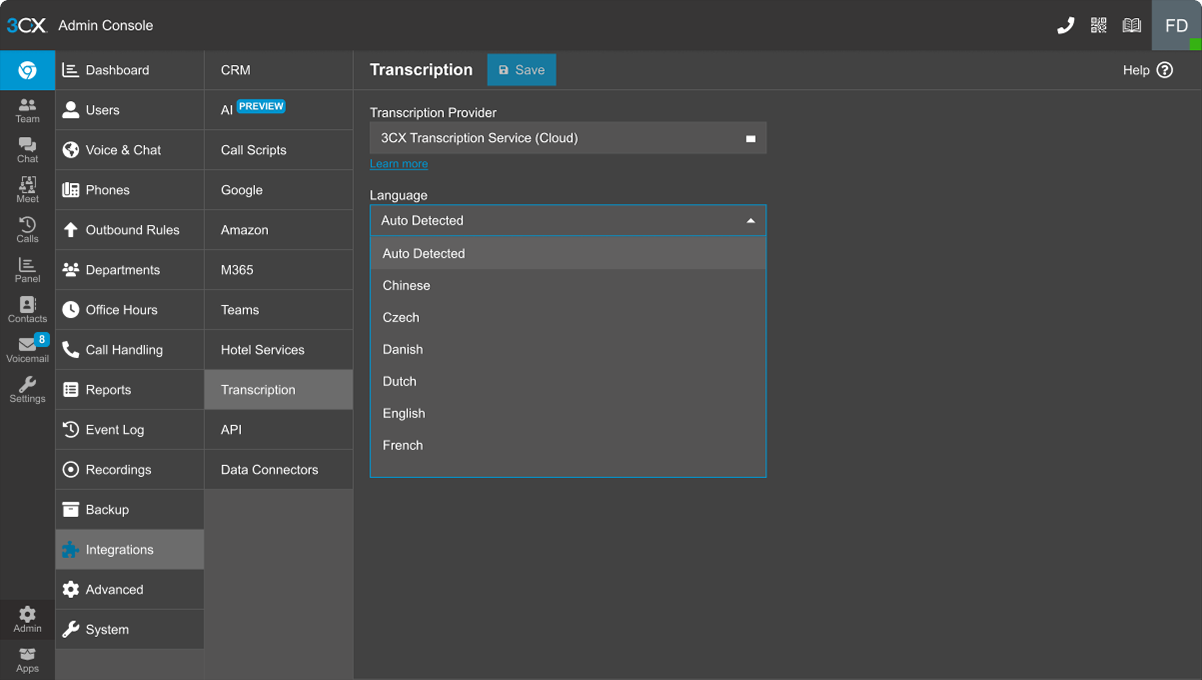Image resolution: width=1202 pixels, height=680 pixels.
Task: Open the dialer phone icon in header
Action: [1065, 26]
